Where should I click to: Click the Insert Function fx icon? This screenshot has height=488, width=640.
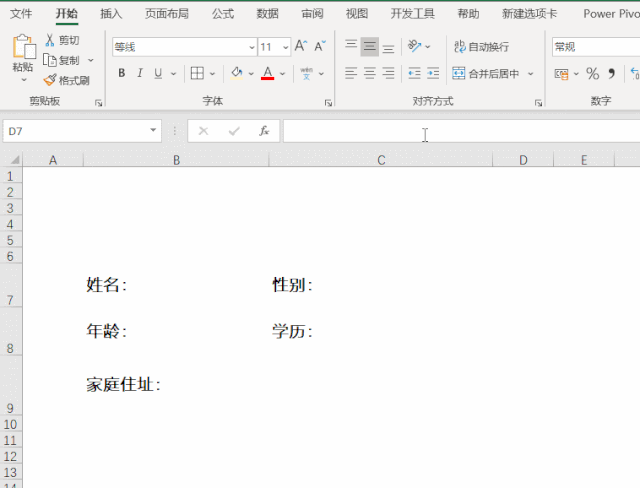tap(264, 131)
